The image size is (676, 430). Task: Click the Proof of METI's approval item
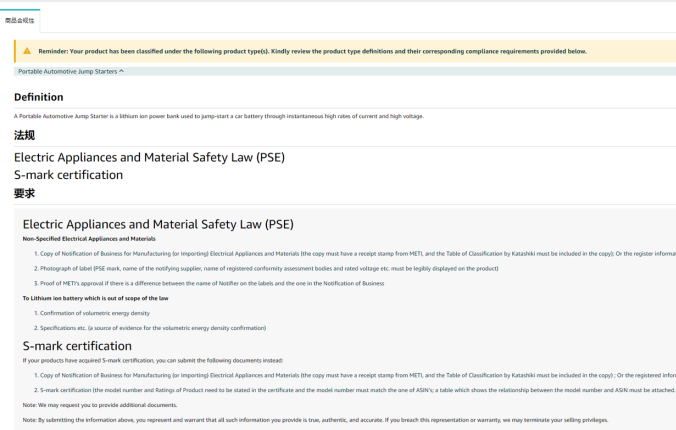[x=209, y=283]
